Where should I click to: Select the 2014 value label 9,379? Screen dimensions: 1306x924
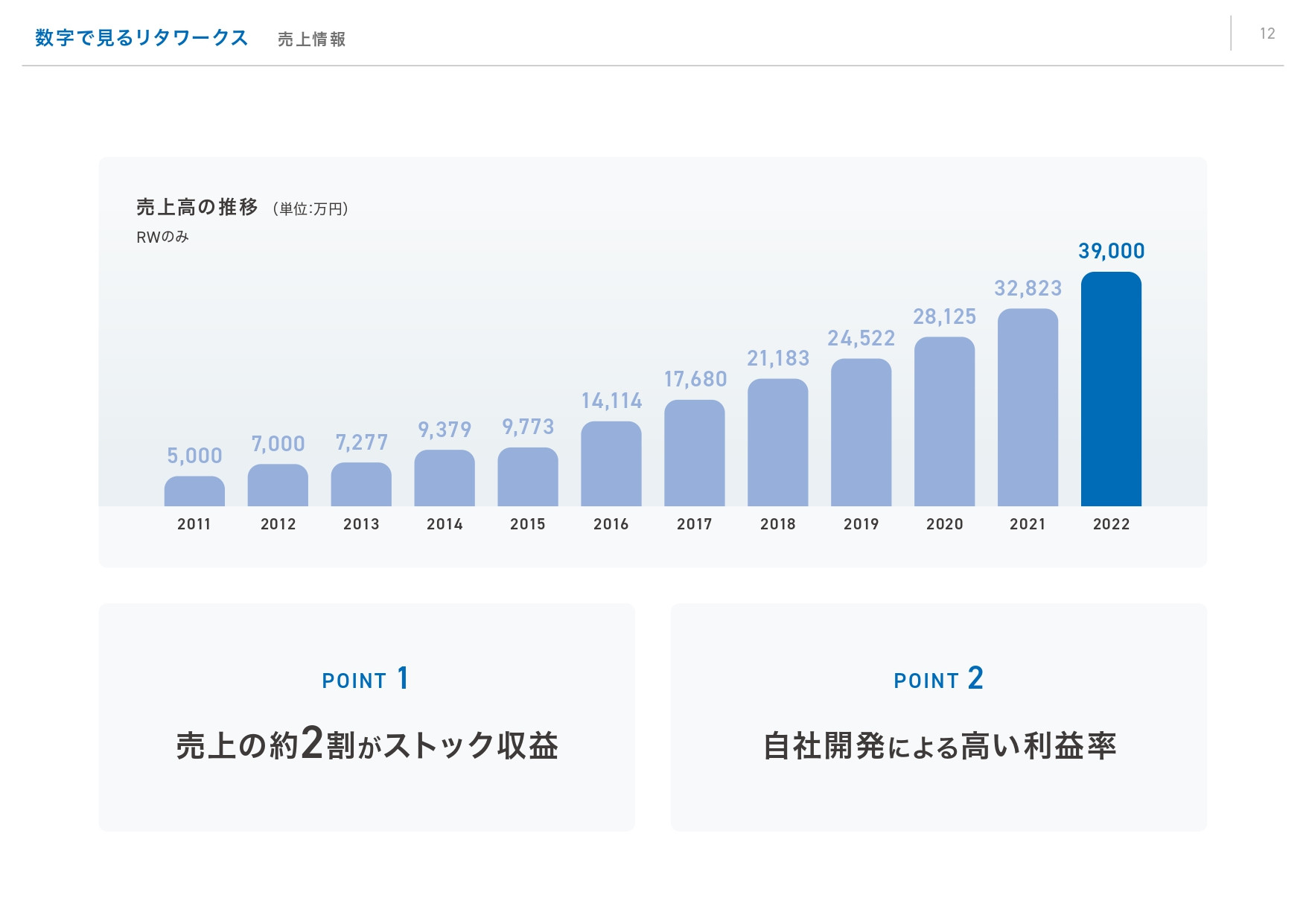(x=445, y=430)
